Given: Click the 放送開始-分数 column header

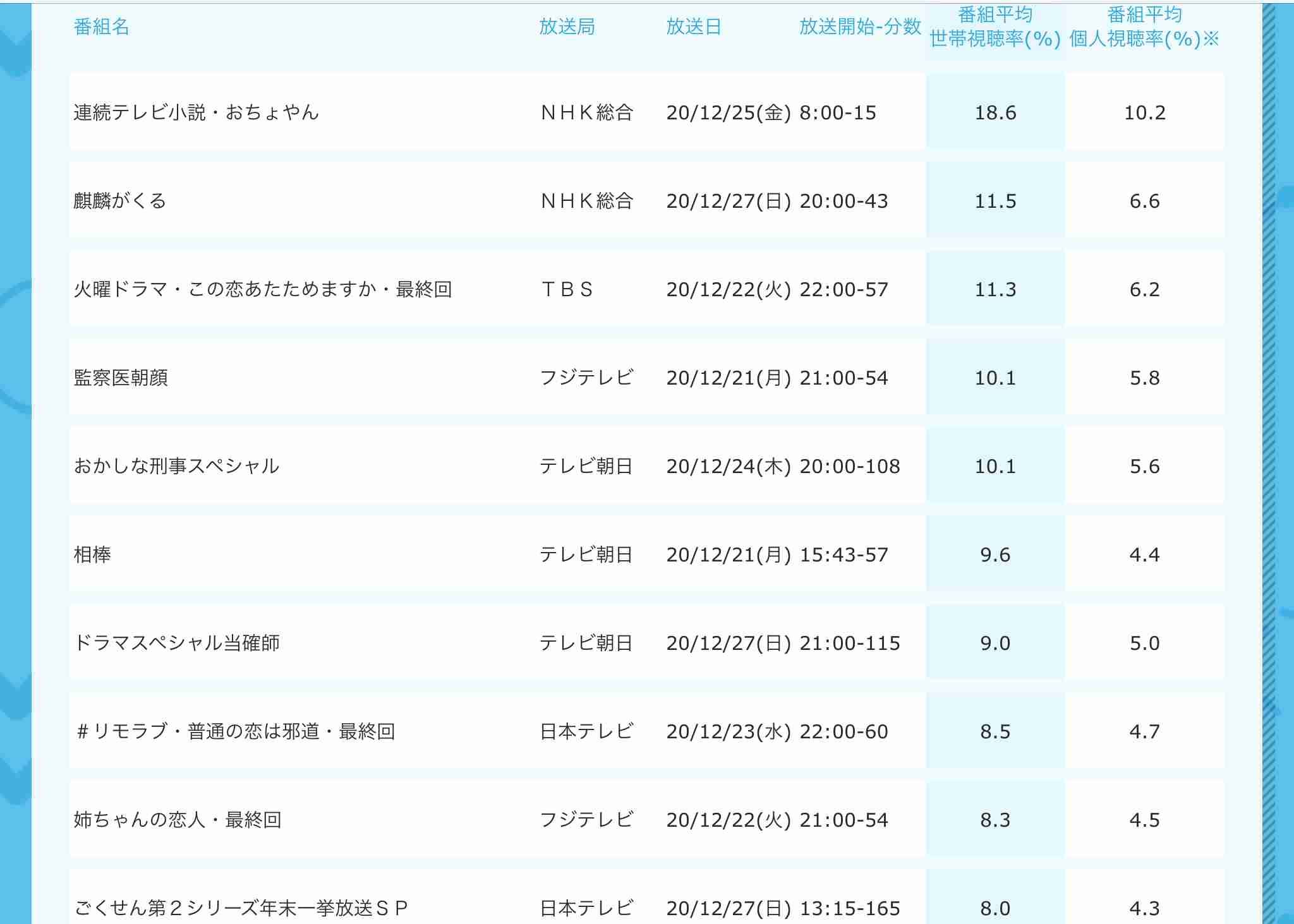Looking at the screenshot, I should coord(860,27).
